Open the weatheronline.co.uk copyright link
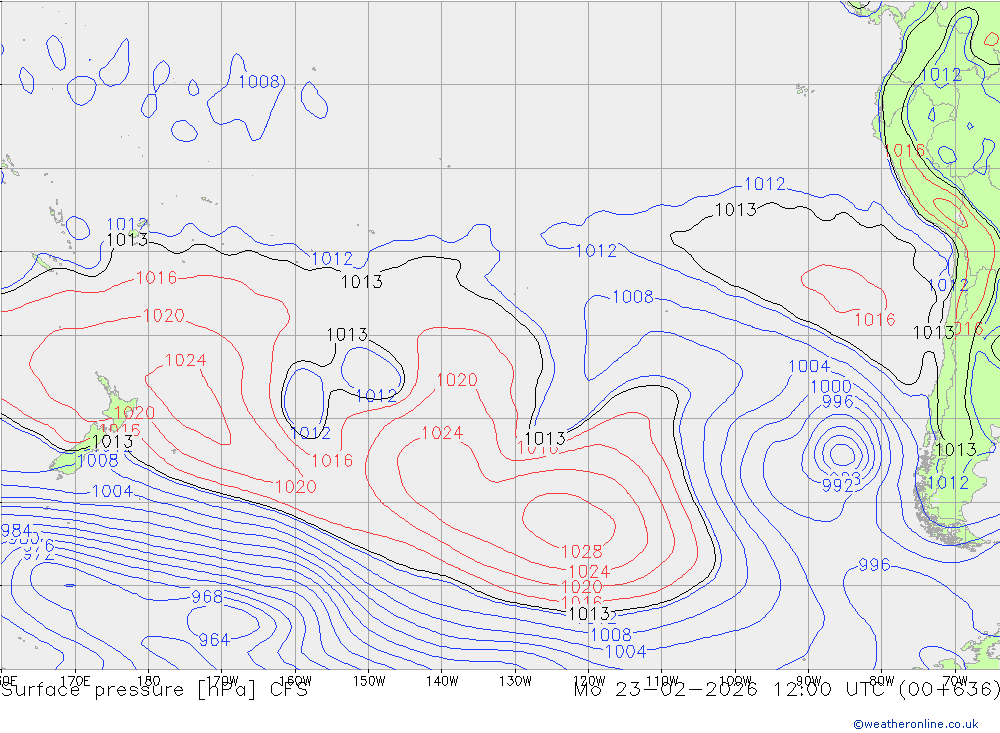This screenshot has height=733, width=1000. coord(916,724)
